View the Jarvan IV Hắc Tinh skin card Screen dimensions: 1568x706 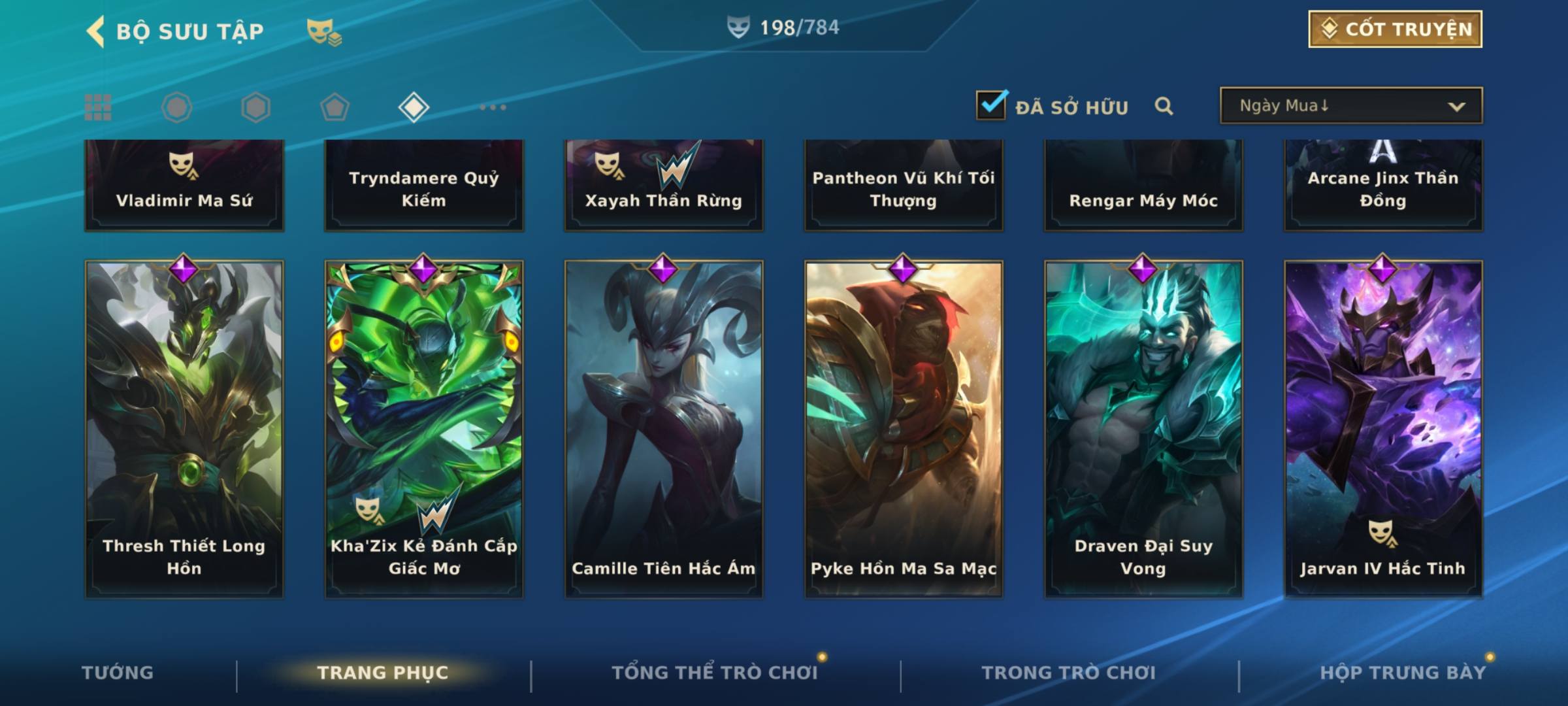(x=1383, y=428)
